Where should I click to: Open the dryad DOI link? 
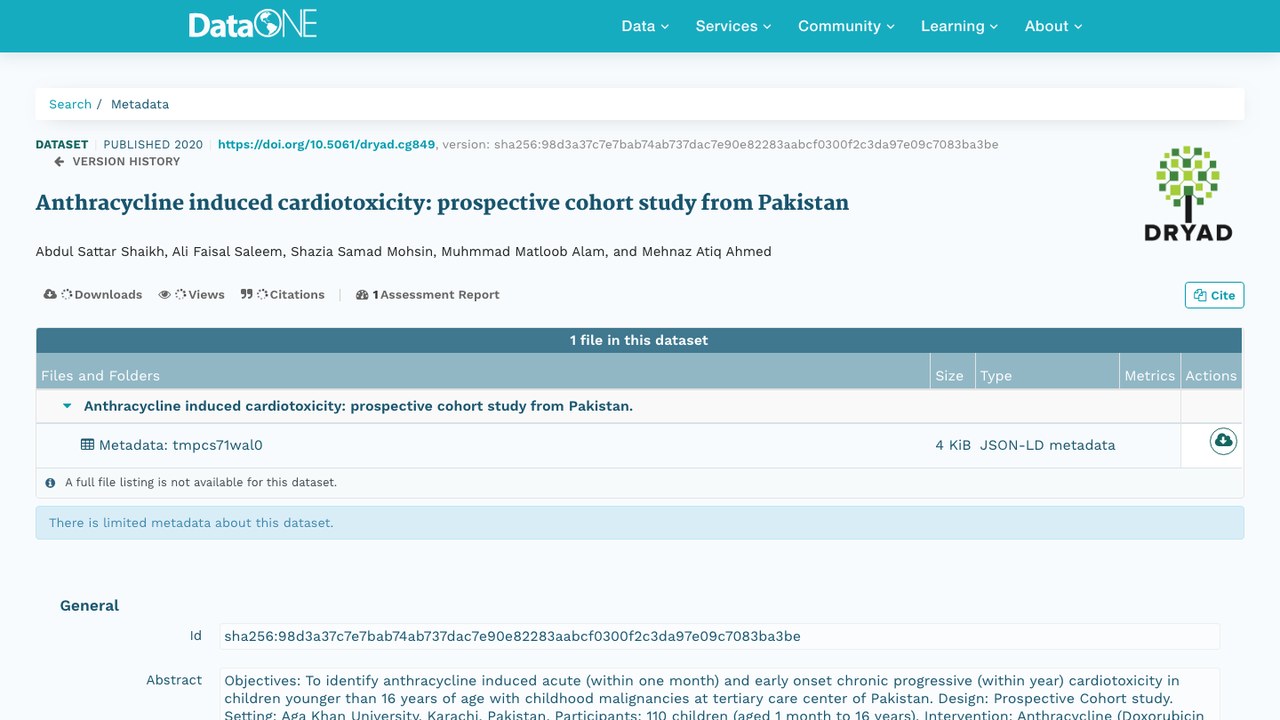tap(326, 144)
